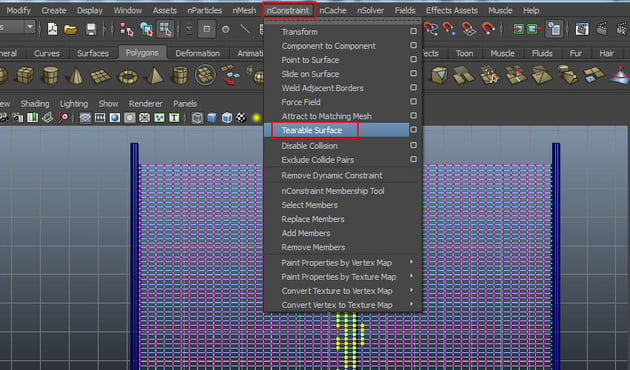
Task: Open the Render View window icon
Action: click(x=582, y=29)
